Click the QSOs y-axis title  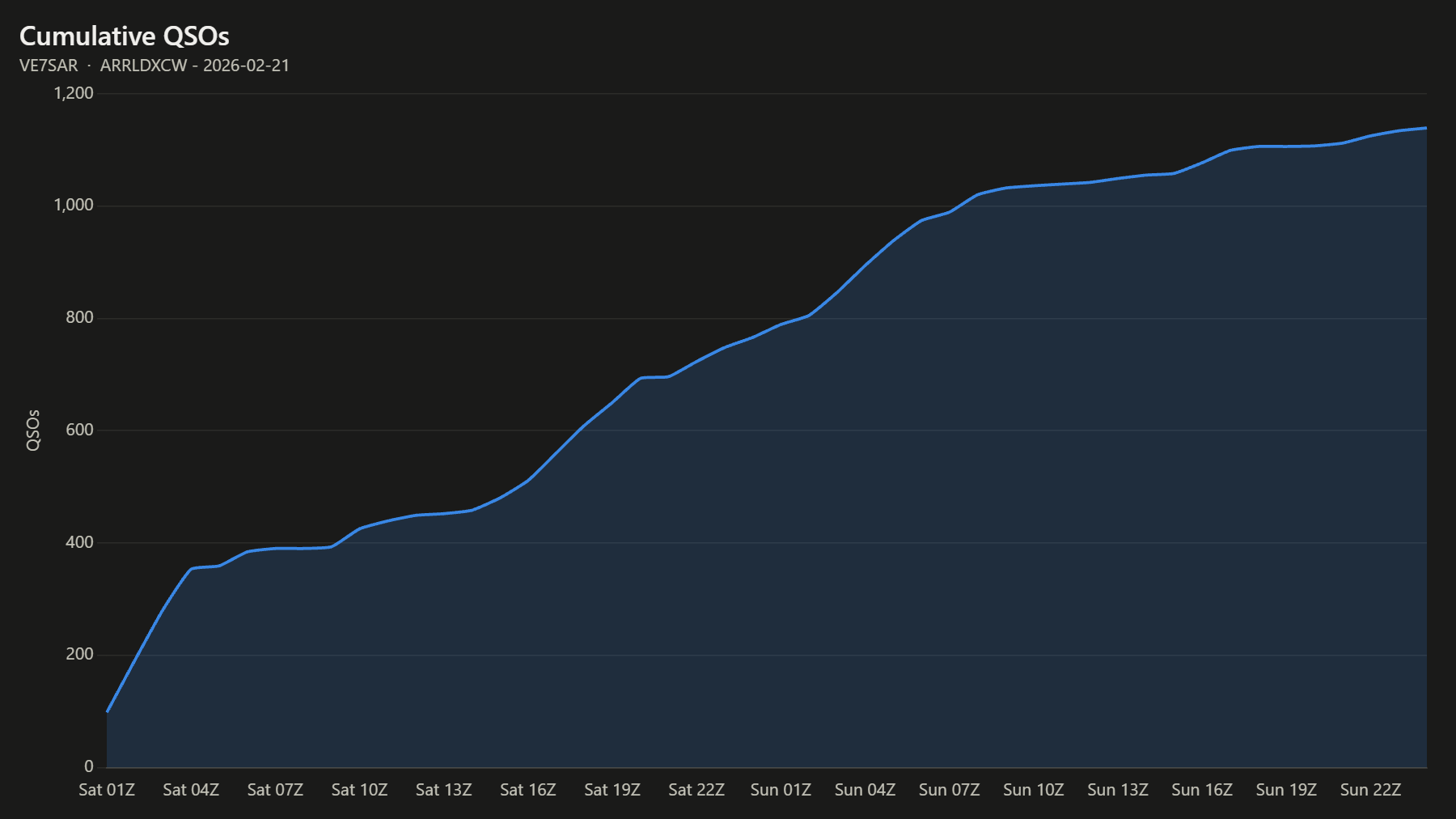[x=33, y=430]
